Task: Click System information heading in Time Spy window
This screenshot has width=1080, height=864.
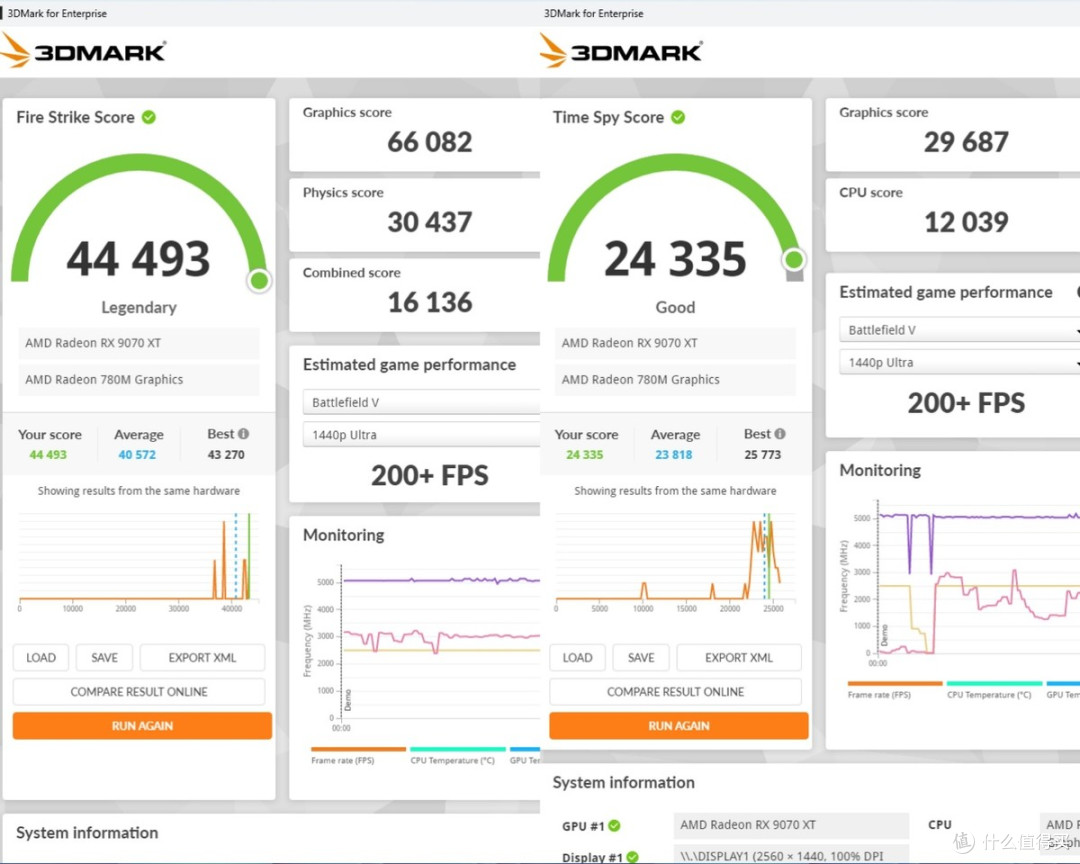Action: (624, 782)
